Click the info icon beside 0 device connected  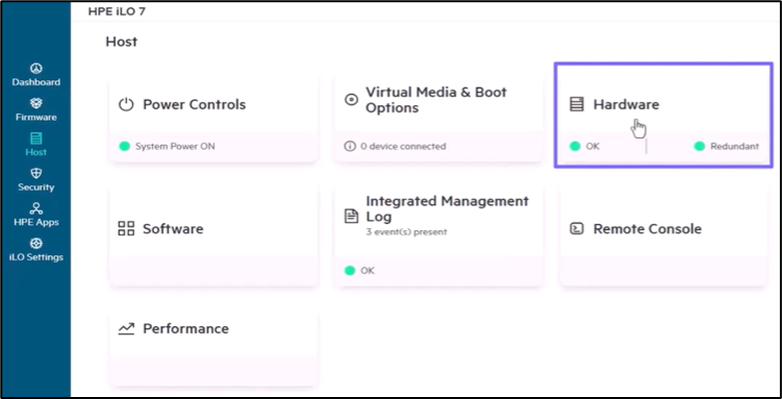(350, 146)
